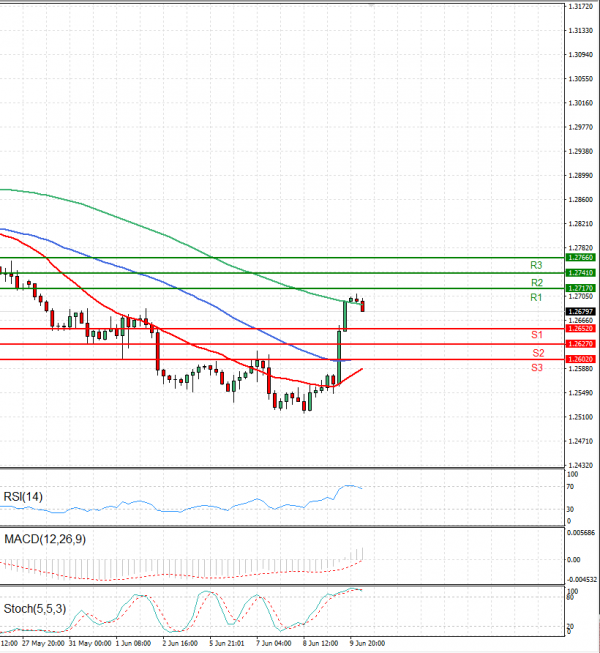Screen dimensions: 600x653
Task: Click the black current price tag 1.26797
Action: [580, 312]
